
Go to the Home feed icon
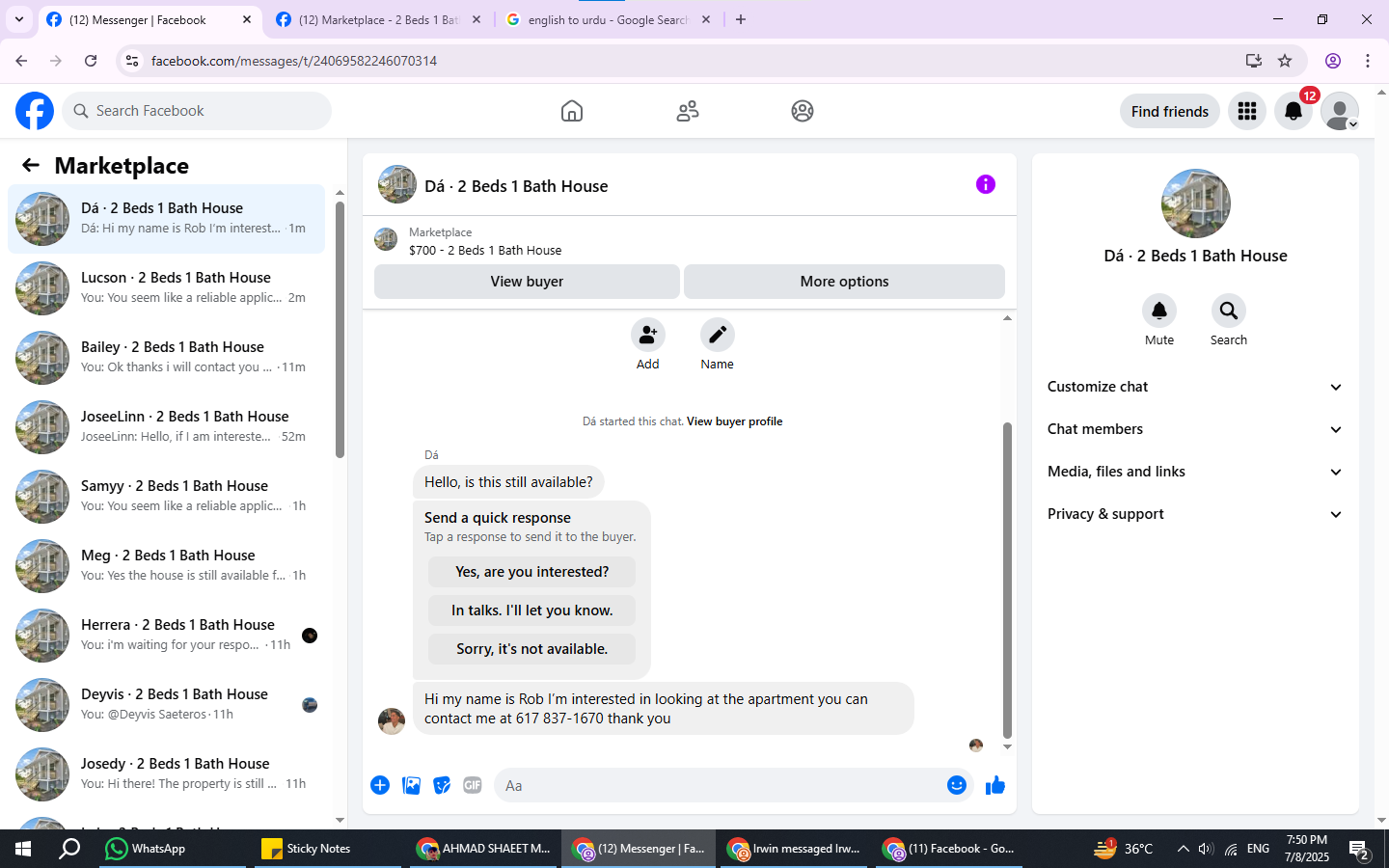tap(572, 111)
